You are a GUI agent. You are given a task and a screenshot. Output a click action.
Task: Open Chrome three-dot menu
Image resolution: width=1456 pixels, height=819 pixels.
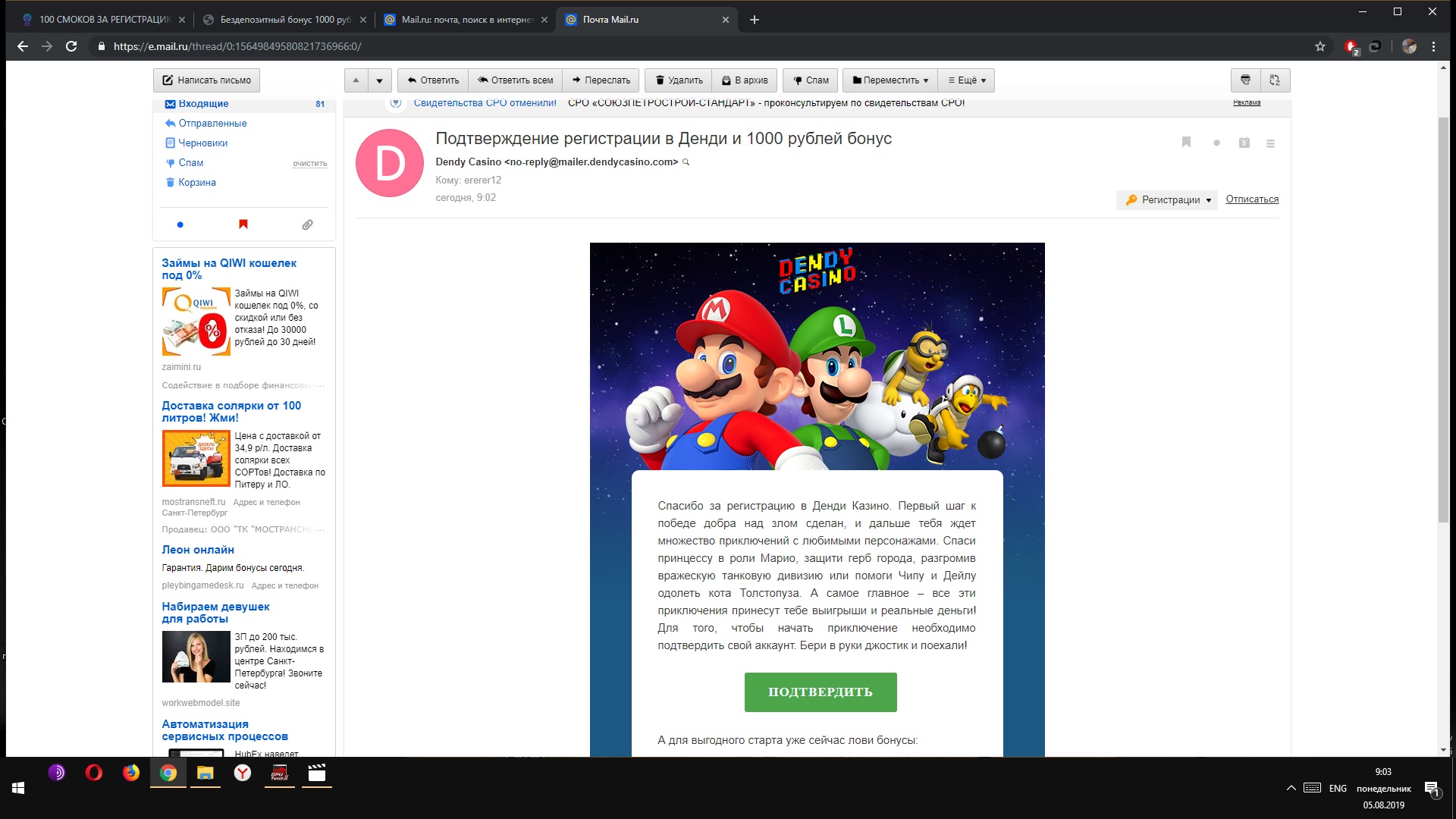click(x=1433, y=46)
